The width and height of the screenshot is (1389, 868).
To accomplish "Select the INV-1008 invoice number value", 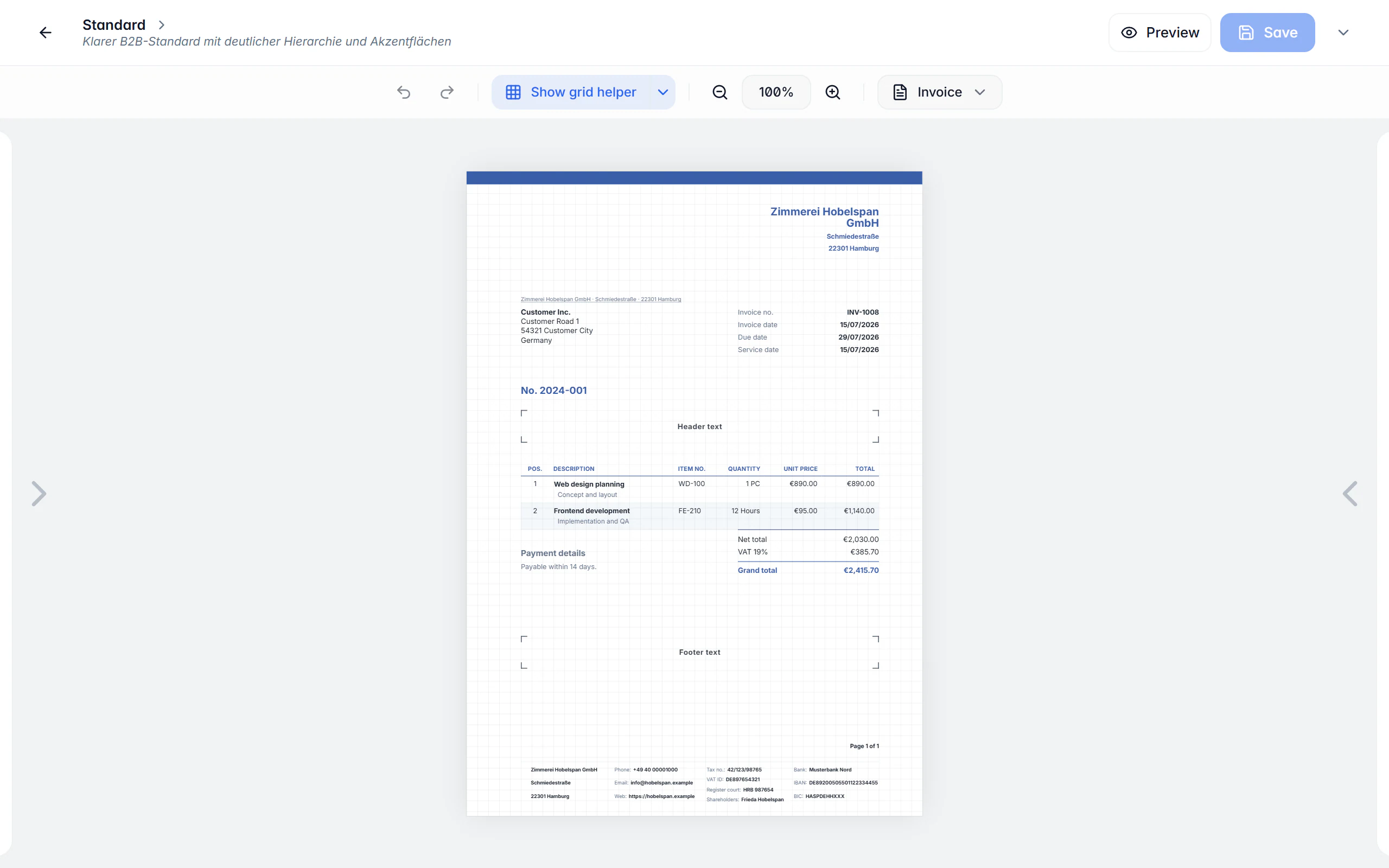I will click(863, 312).
